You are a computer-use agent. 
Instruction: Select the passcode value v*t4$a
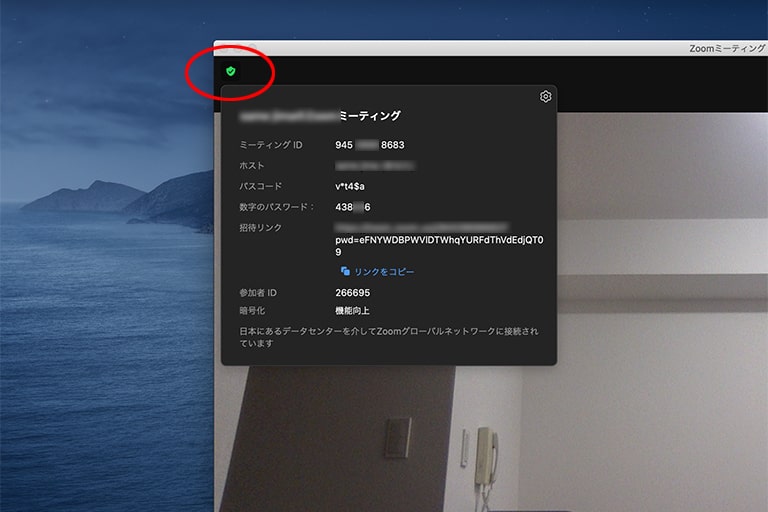[x=350, y=186]
